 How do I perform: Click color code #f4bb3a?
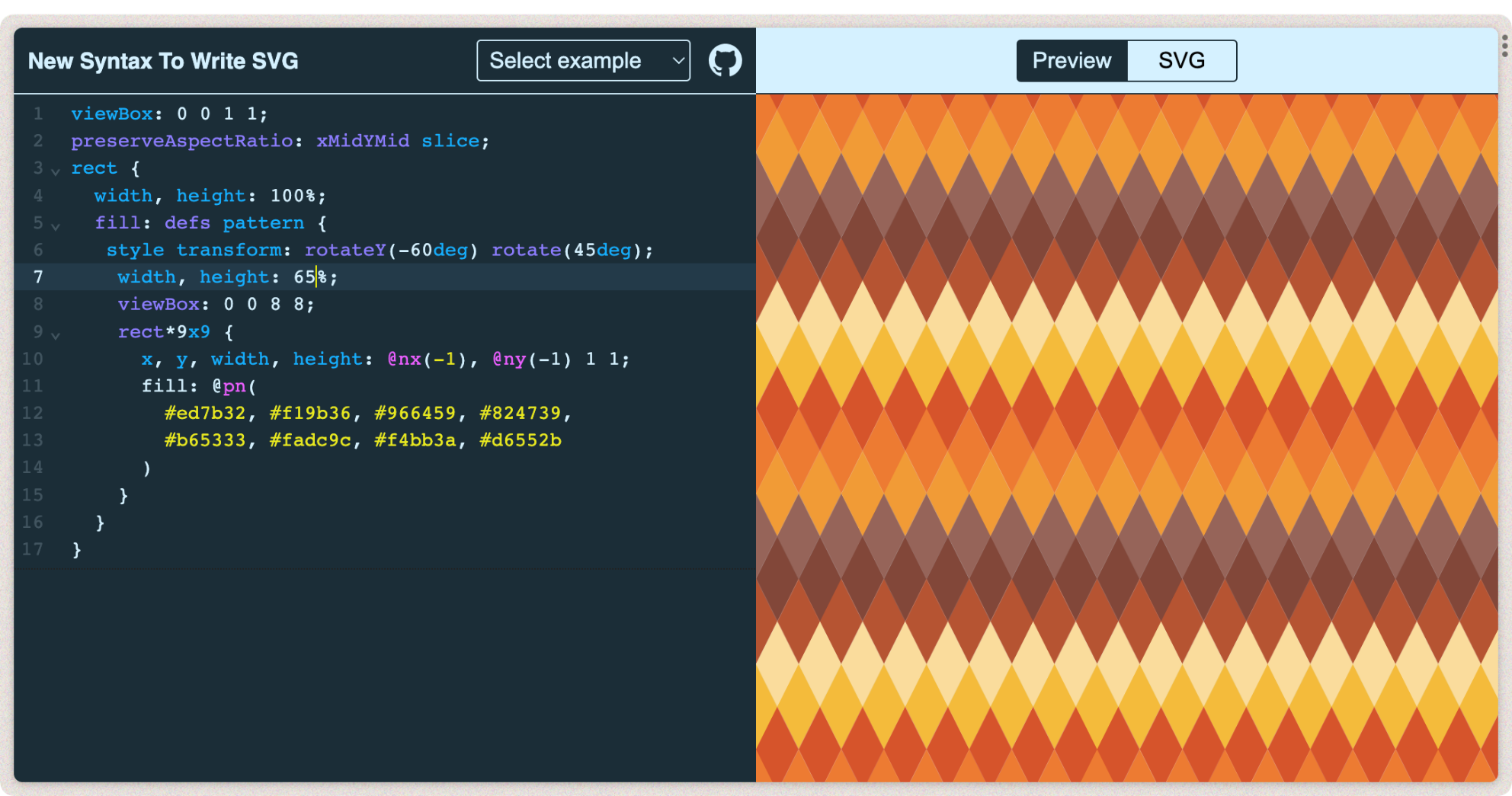pos(415,440)
